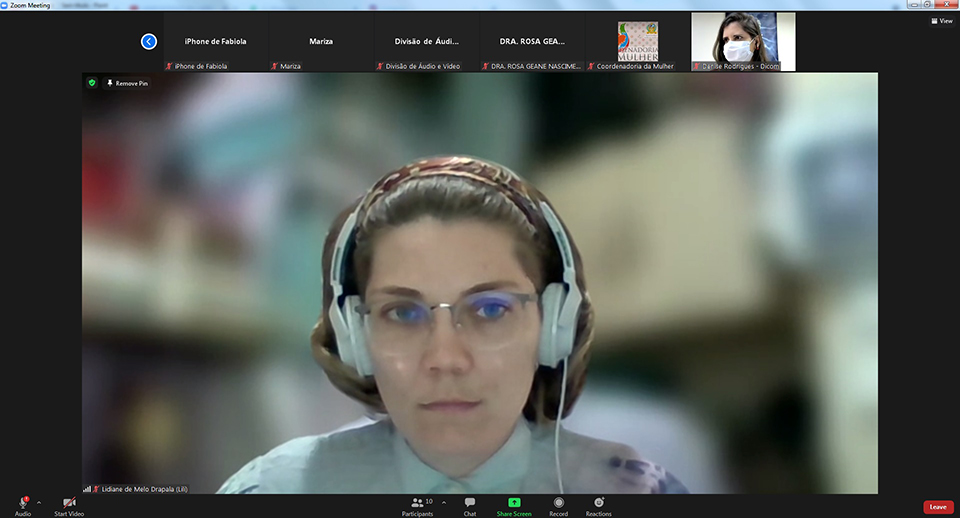
Task: Open the View layout menu
Action: pyautogui.click(x=941, y=20)
